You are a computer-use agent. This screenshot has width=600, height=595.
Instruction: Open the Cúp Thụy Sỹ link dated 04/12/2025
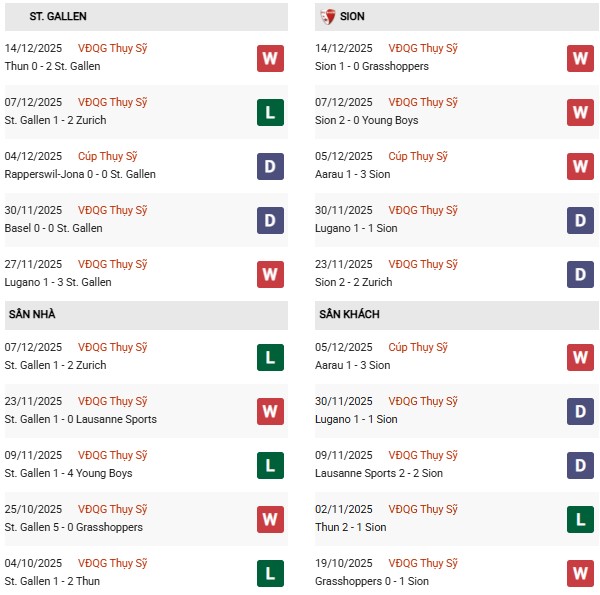point(109,156)
